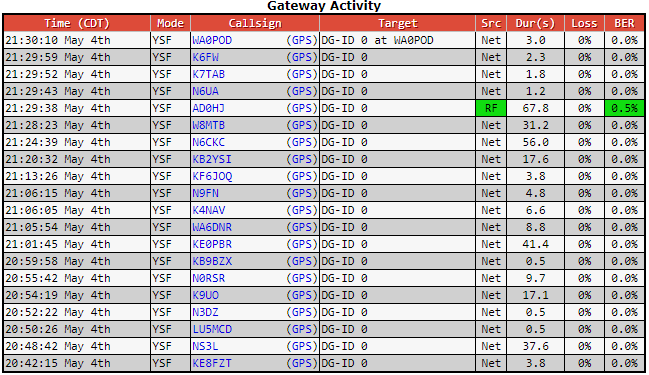Open the N9FN callsign link
Screen dimensions: 649x375
pyautogui.click(x=205, y=193)
